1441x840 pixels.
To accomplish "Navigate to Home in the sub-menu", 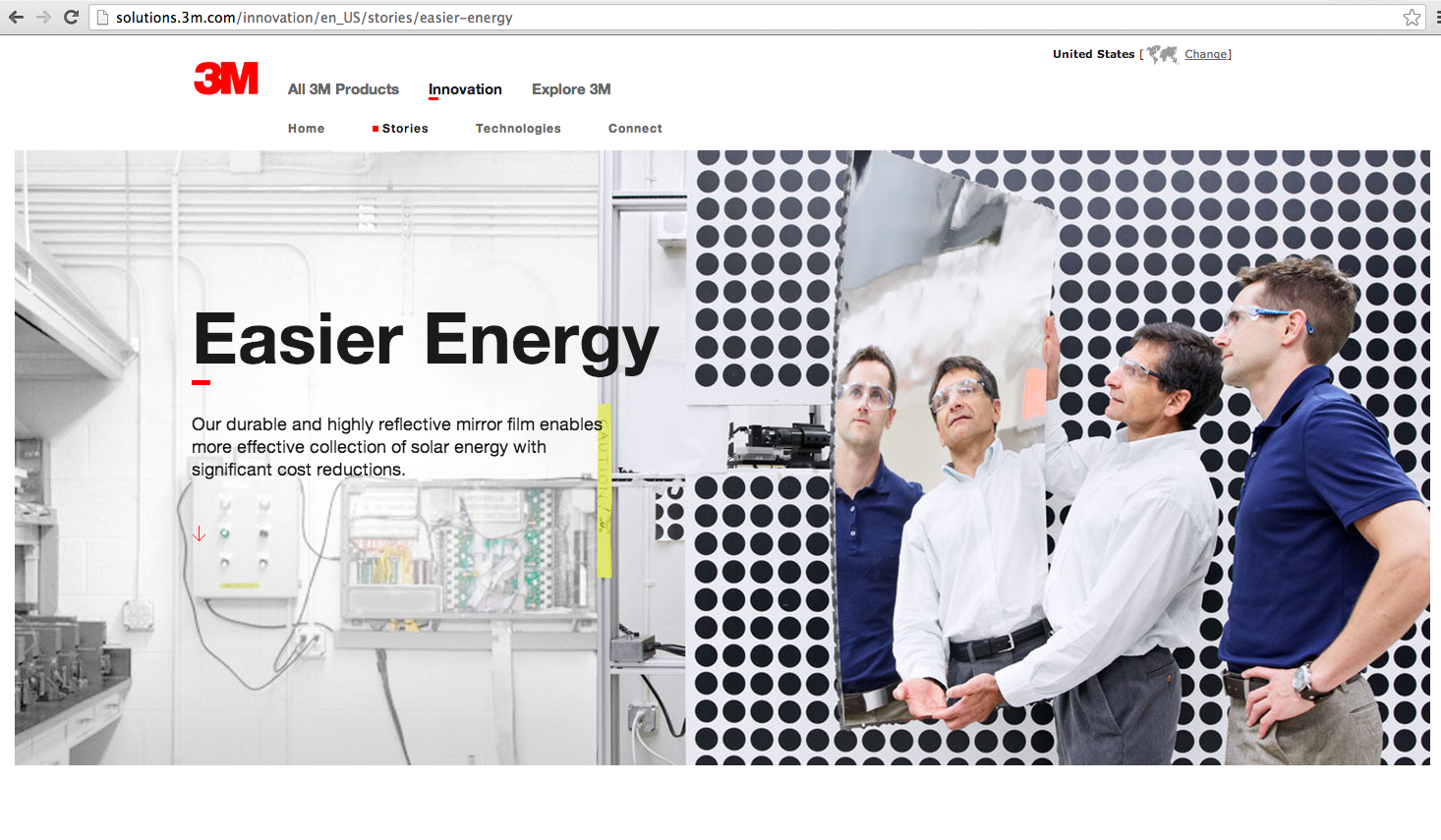I will click(x=306, y=128).
